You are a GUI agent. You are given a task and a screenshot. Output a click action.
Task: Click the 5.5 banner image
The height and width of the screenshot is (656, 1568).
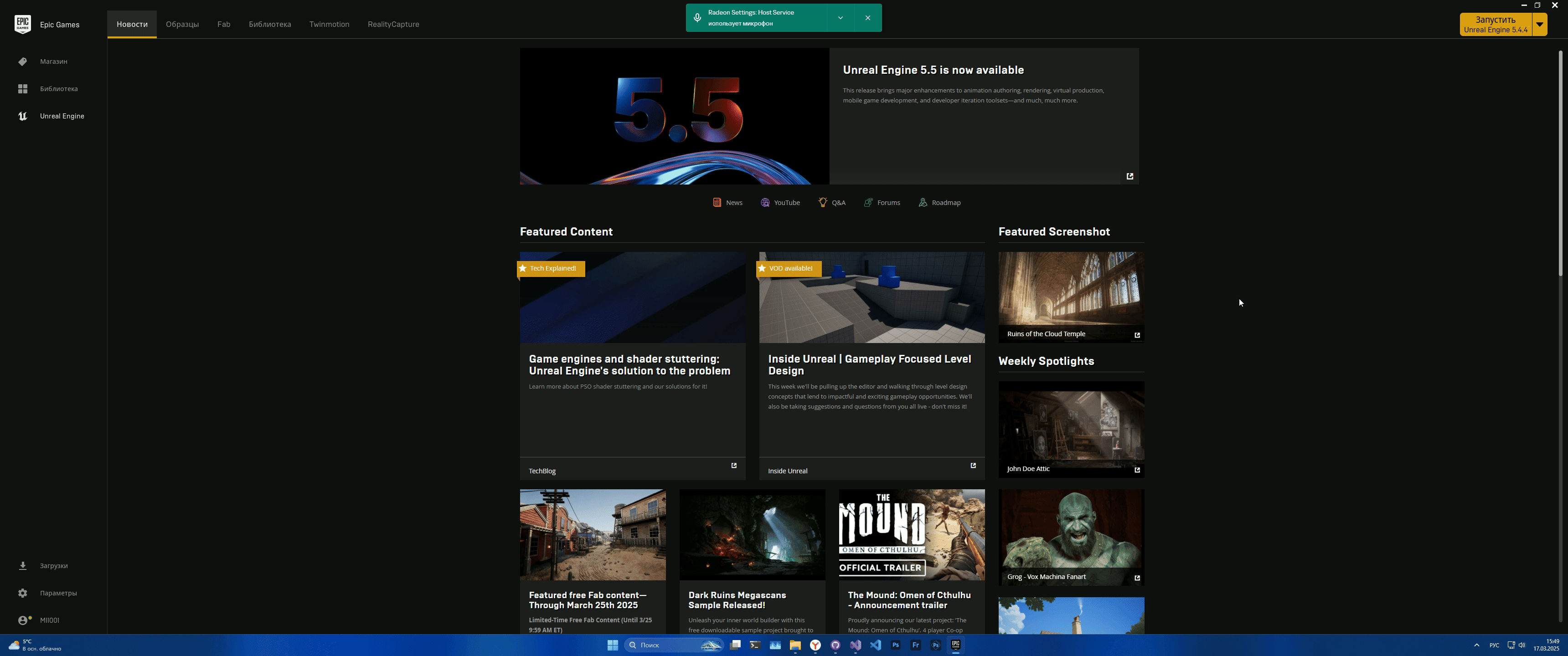(x=675, y=116)
